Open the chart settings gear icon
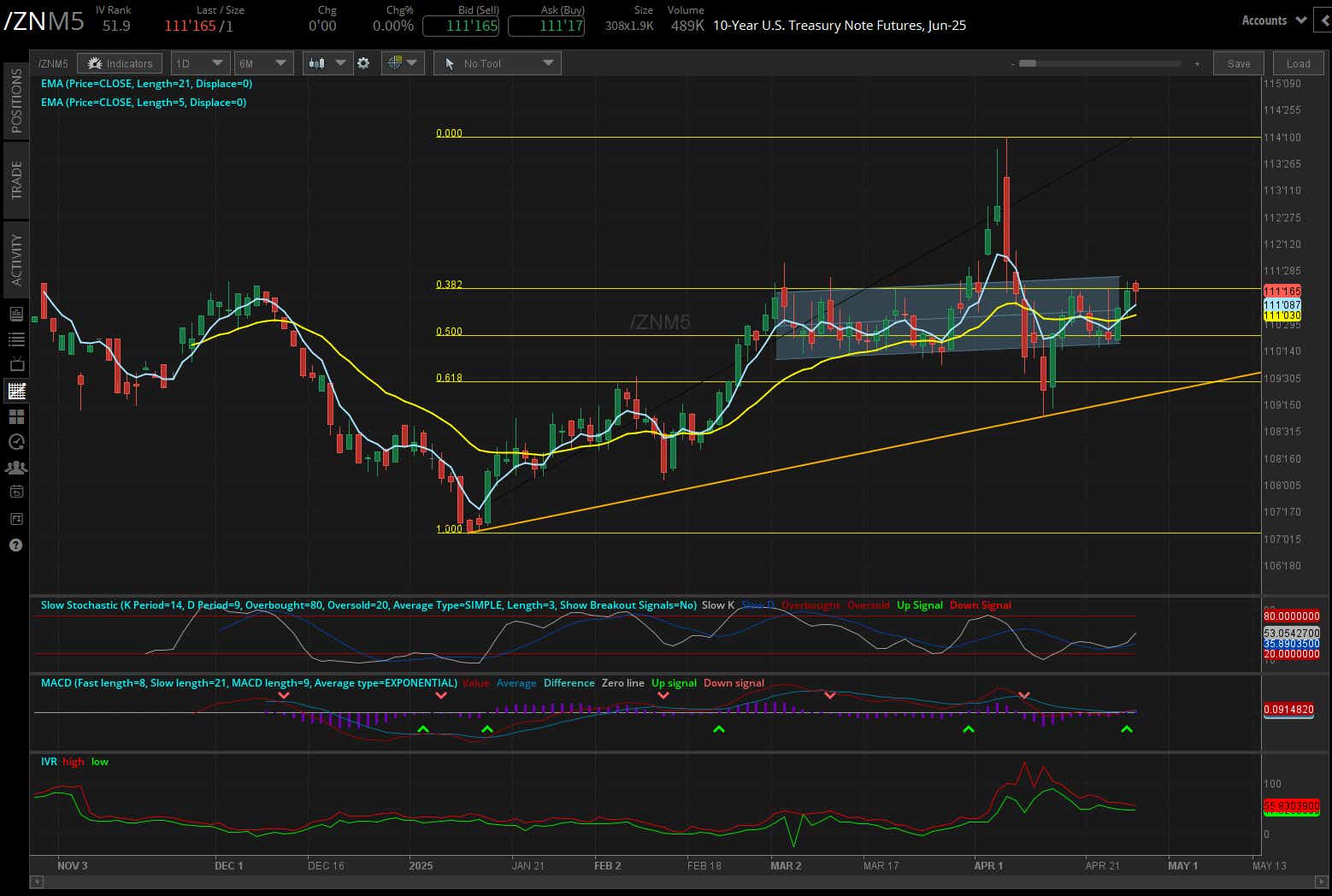 tap(363, 62)
